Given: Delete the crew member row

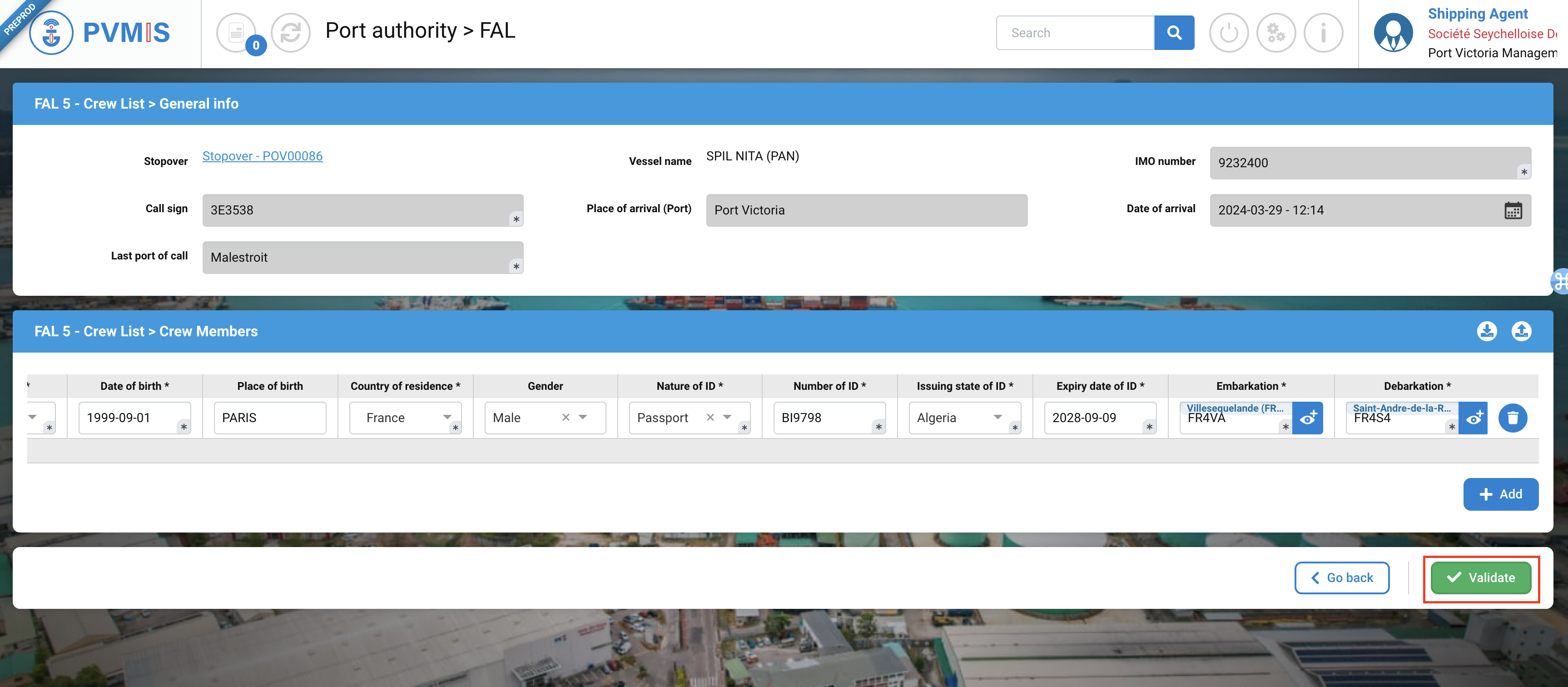Looking at the screenshot, I should tap(1512, 418).
